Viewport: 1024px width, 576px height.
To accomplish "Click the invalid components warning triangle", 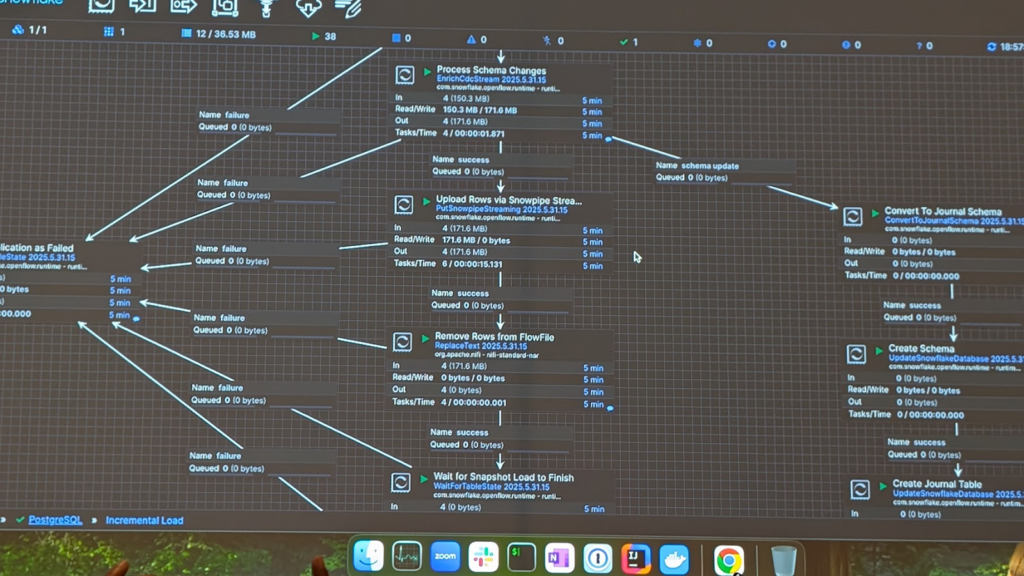I will click(x=471, y=39).
